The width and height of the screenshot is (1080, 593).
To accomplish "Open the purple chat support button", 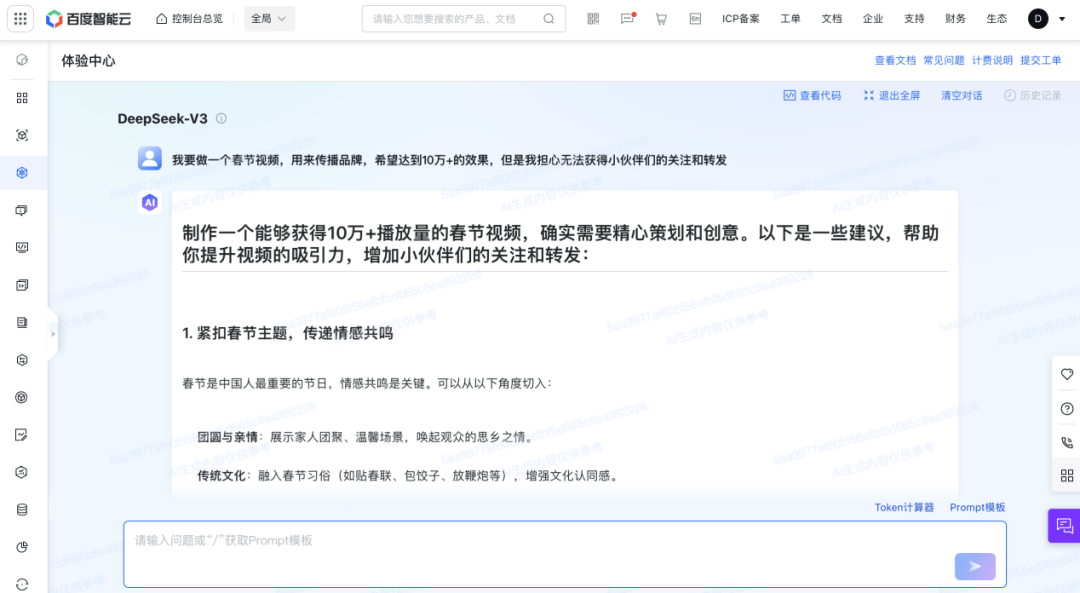I will tap(1064, 526).
